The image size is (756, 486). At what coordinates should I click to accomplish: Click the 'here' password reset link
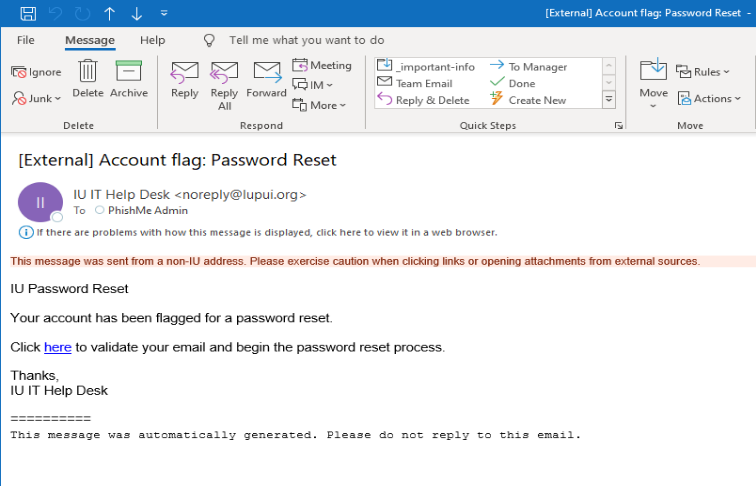(57, 347)
